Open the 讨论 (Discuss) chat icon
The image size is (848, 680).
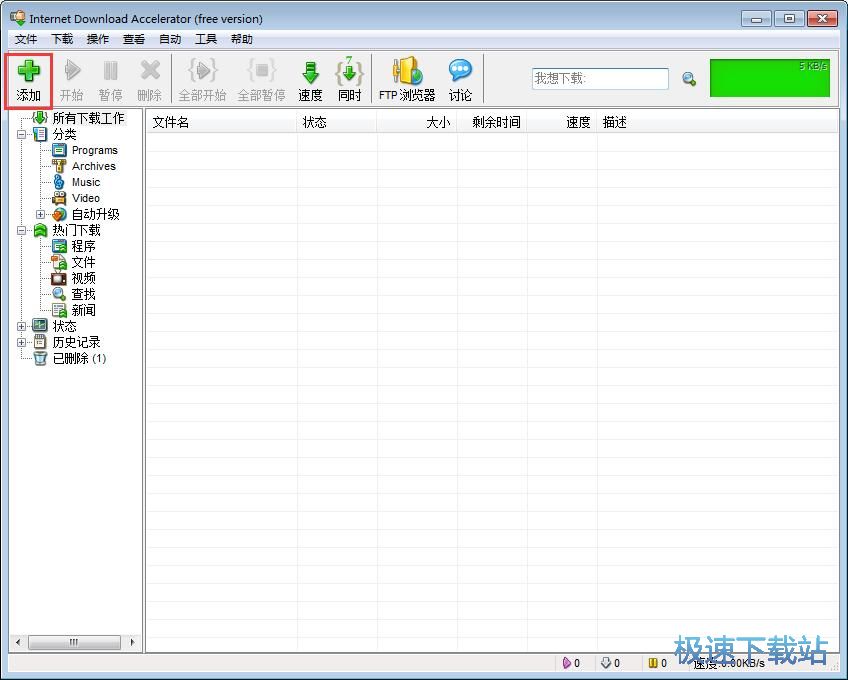[460, 81]
